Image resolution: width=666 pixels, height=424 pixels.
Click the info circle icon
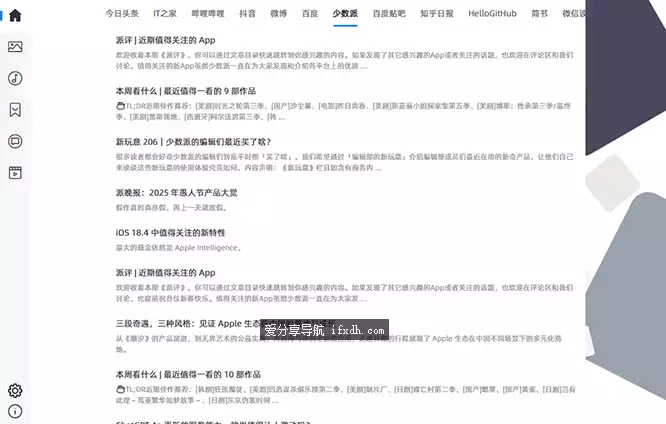point(15,411)
